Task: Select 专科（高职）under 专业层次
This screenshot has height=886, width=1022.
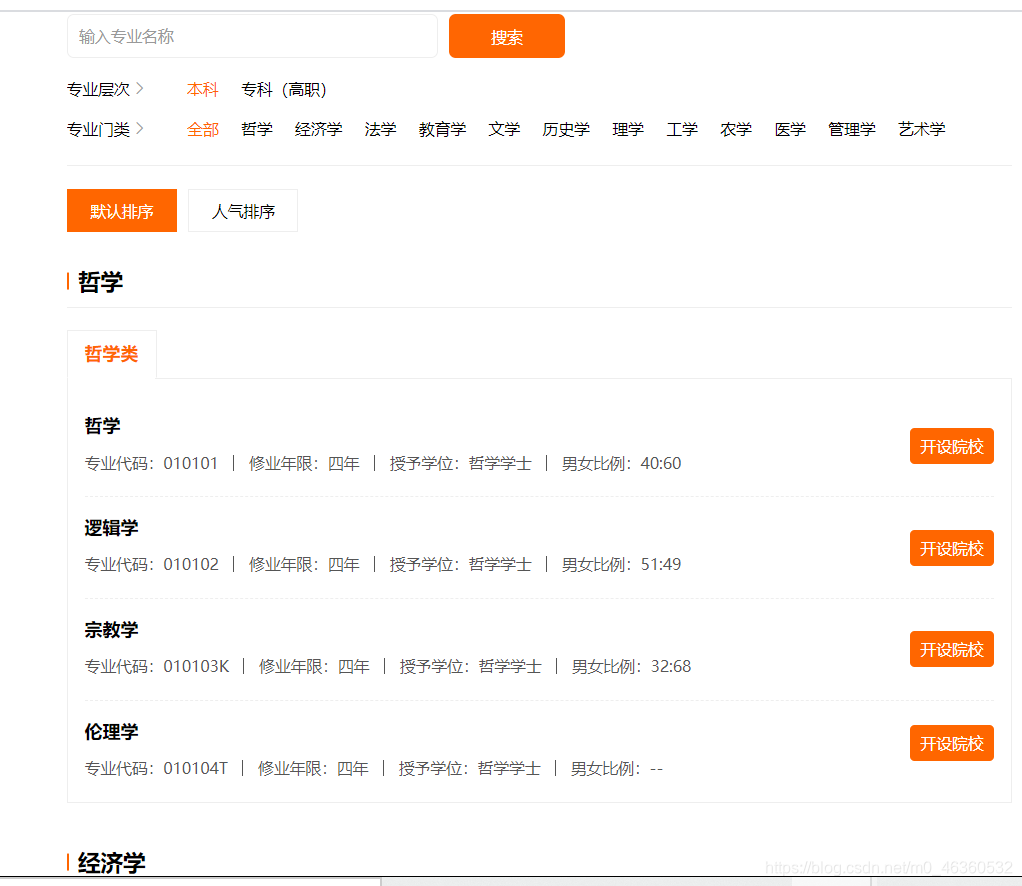Action: (284, 89)
